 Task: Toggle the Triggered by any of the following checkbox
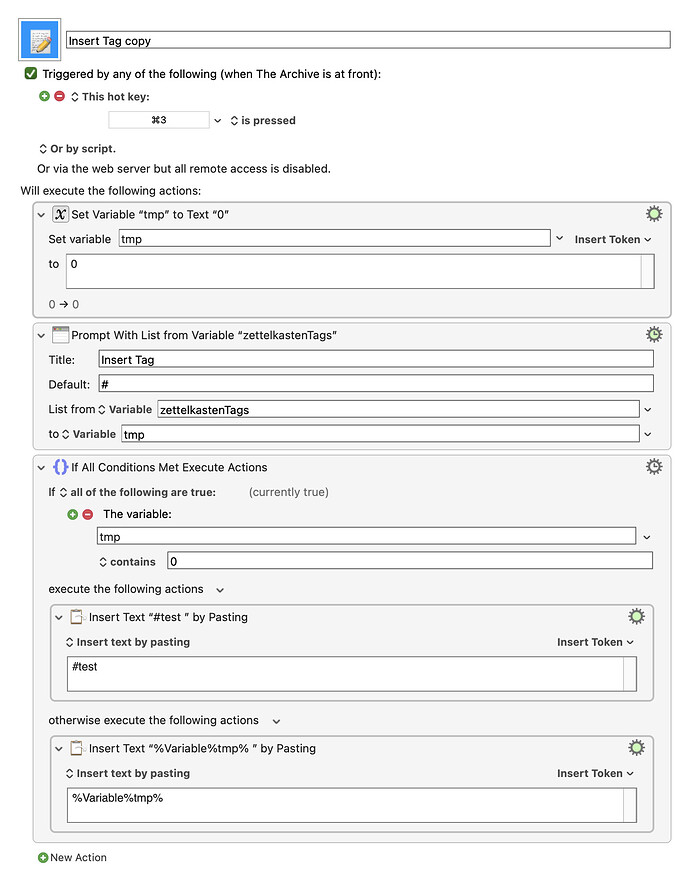click(31, 74)
